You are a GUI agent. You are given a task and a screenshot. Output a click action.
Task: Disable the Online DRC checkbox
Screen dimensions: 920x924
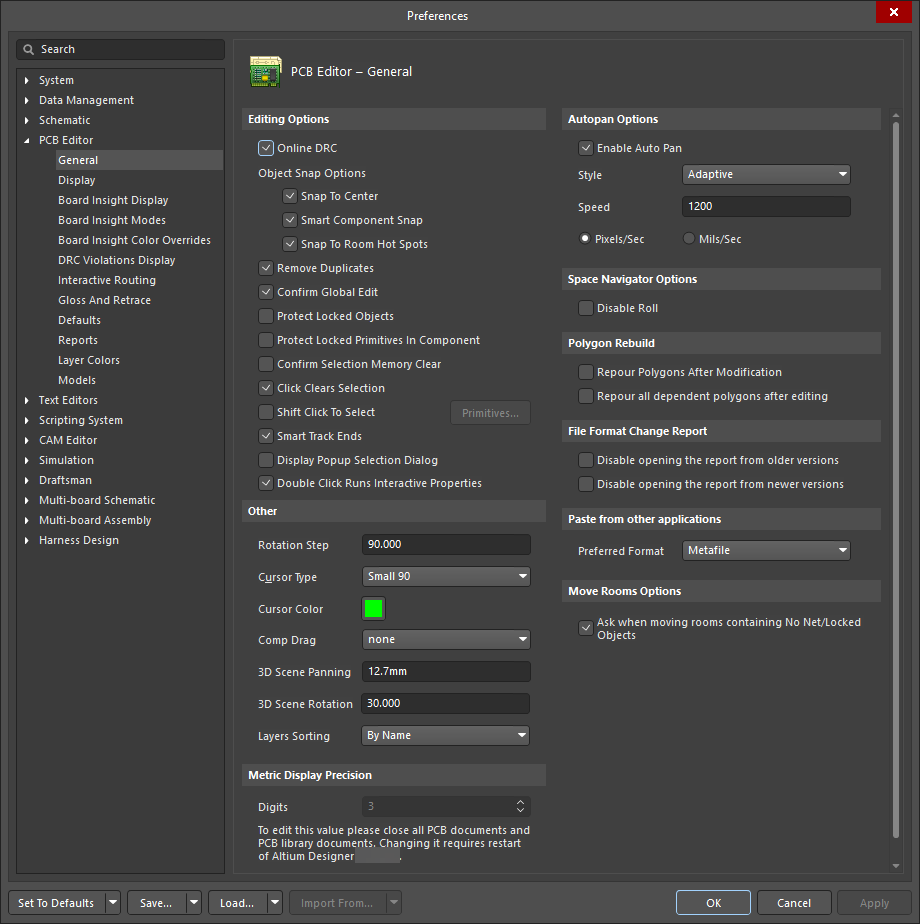click(266, 147)
